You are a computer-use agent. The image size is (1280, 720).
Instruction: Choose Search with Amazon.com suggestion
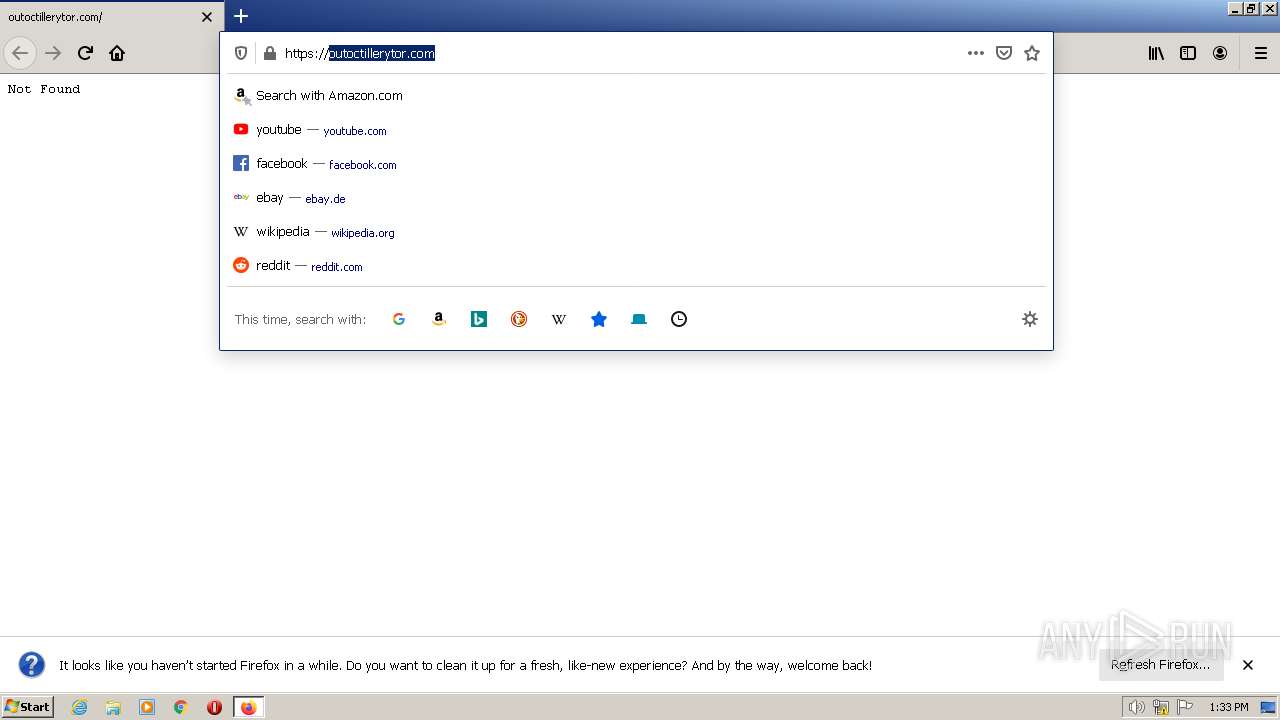636,96
